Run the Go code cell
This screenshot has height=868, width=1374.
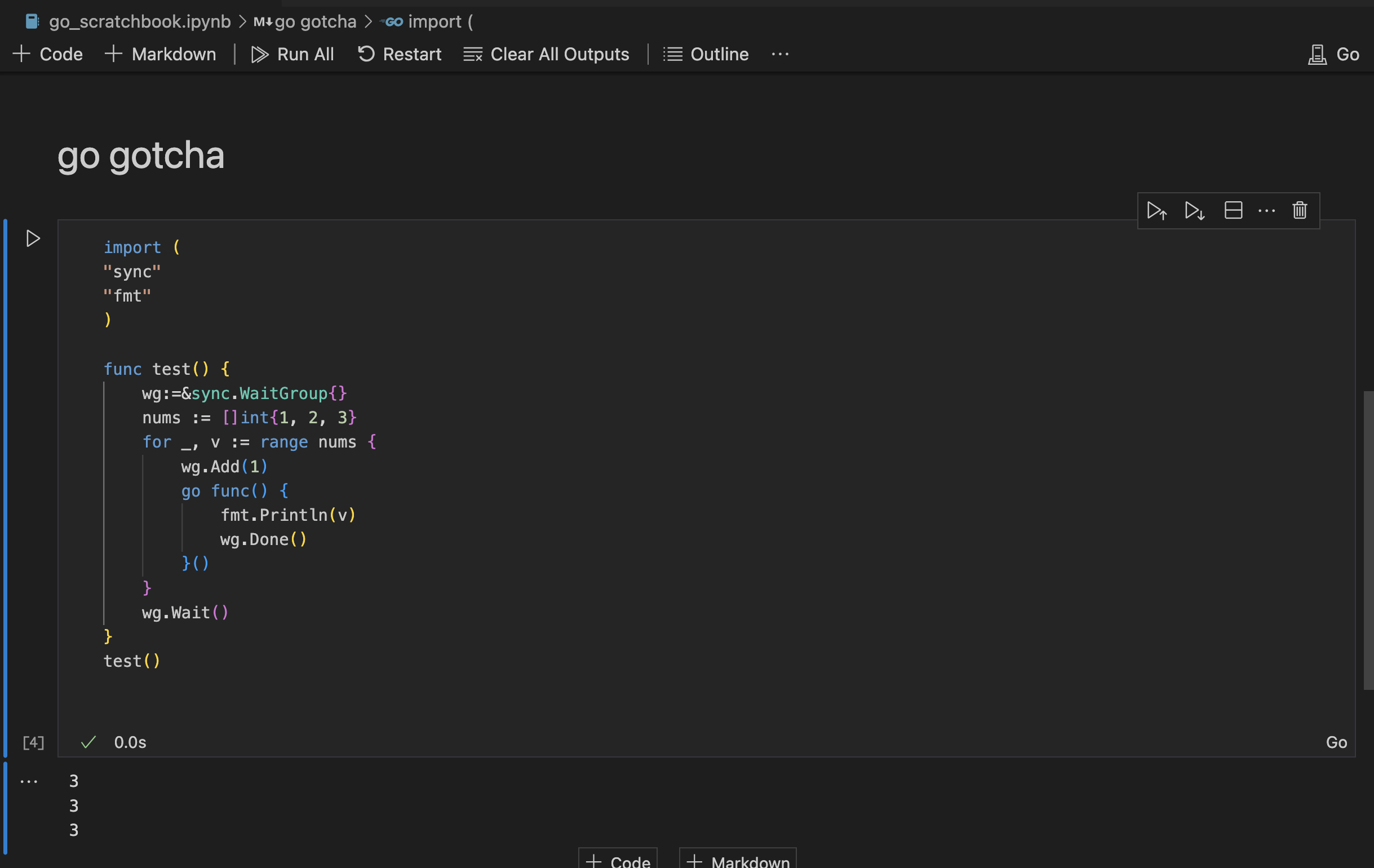(x=33, y=238)
